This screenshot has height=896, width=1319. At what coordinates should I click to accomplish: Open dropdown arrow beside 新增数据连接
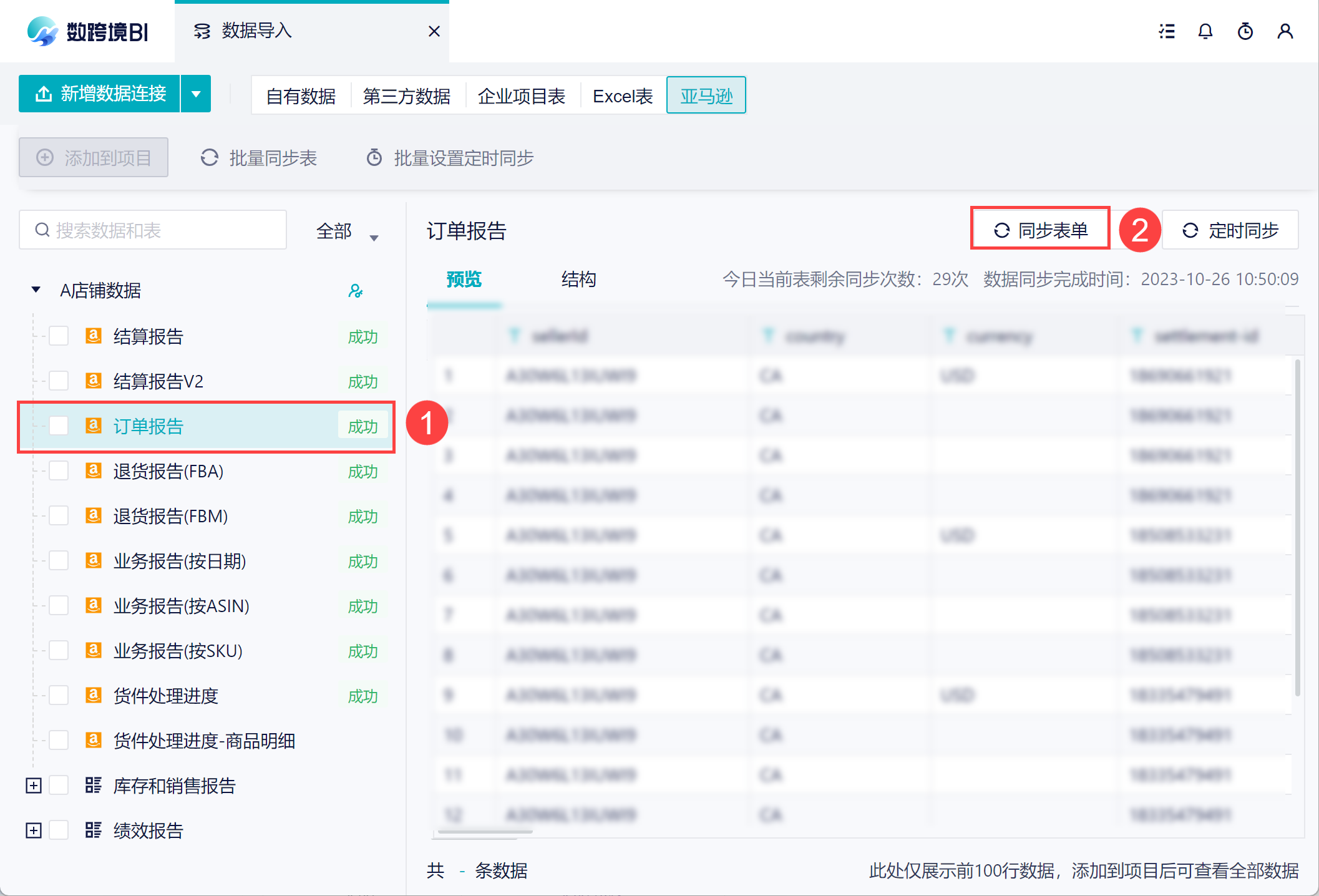[x=196, y=94]
